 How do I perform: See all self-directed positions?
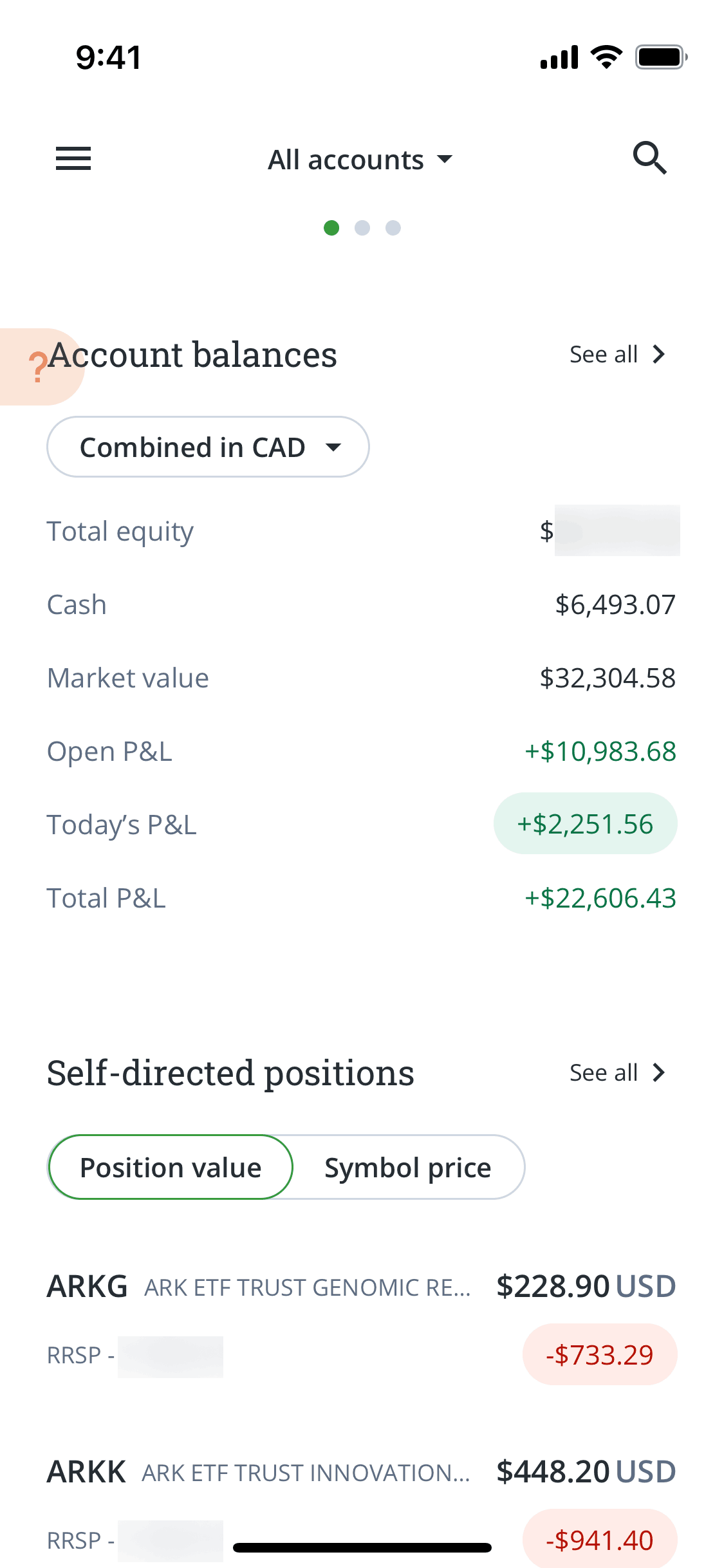[604, 1072]
